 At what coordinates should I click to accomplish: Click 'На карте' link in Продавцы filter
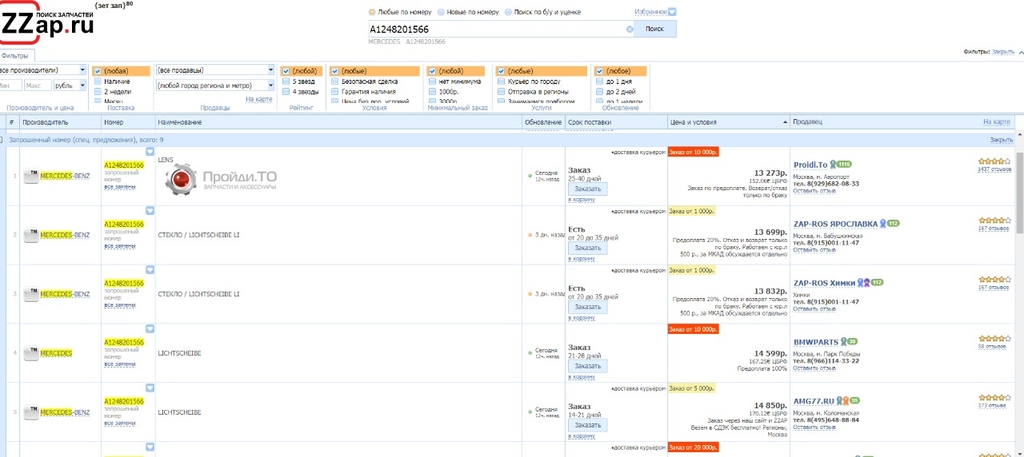click(x=259, y=99)
